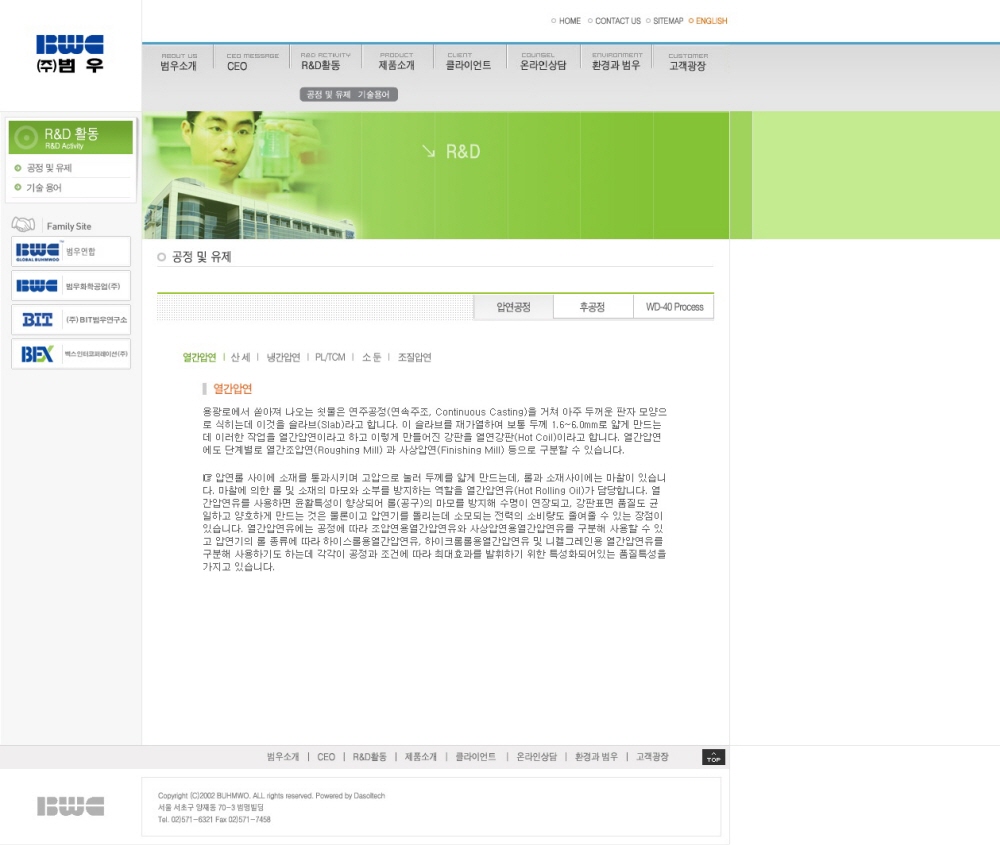Screen dimensions: 1000x845
Task: Open the WD-40 Process tab
Action: click(674, 307)
